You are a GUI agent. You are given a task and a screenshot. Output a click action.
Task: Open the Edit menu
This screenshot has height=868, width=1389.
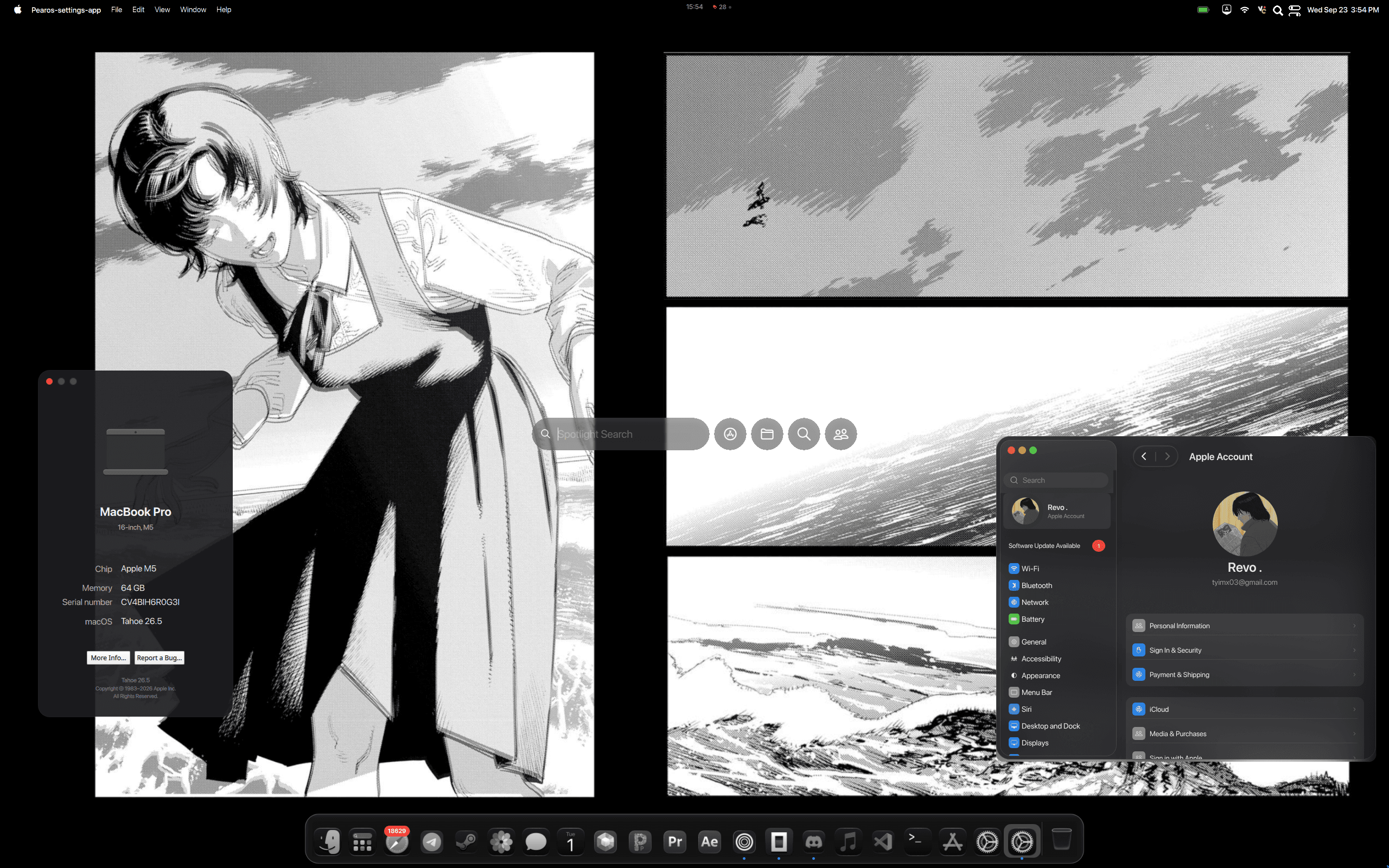(x=138, y=10)
